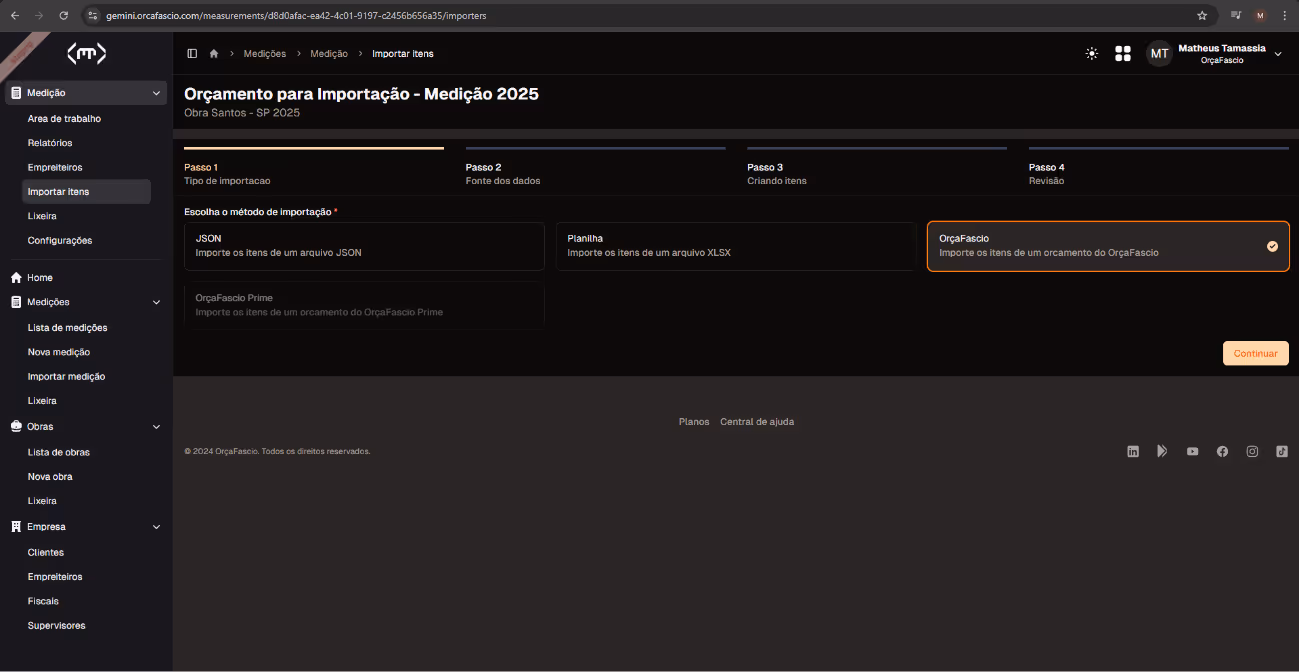Open the Planos footer link
Screen dimensions: 1299x672
point(694,422)
